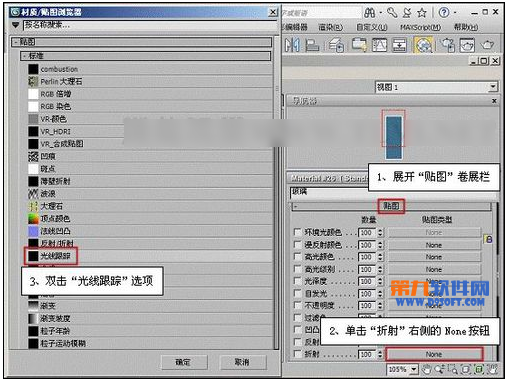Click the blue help question mark icon
Image resolution: width=505 pixels, height=379 pixels.
[x=444, y=13]
